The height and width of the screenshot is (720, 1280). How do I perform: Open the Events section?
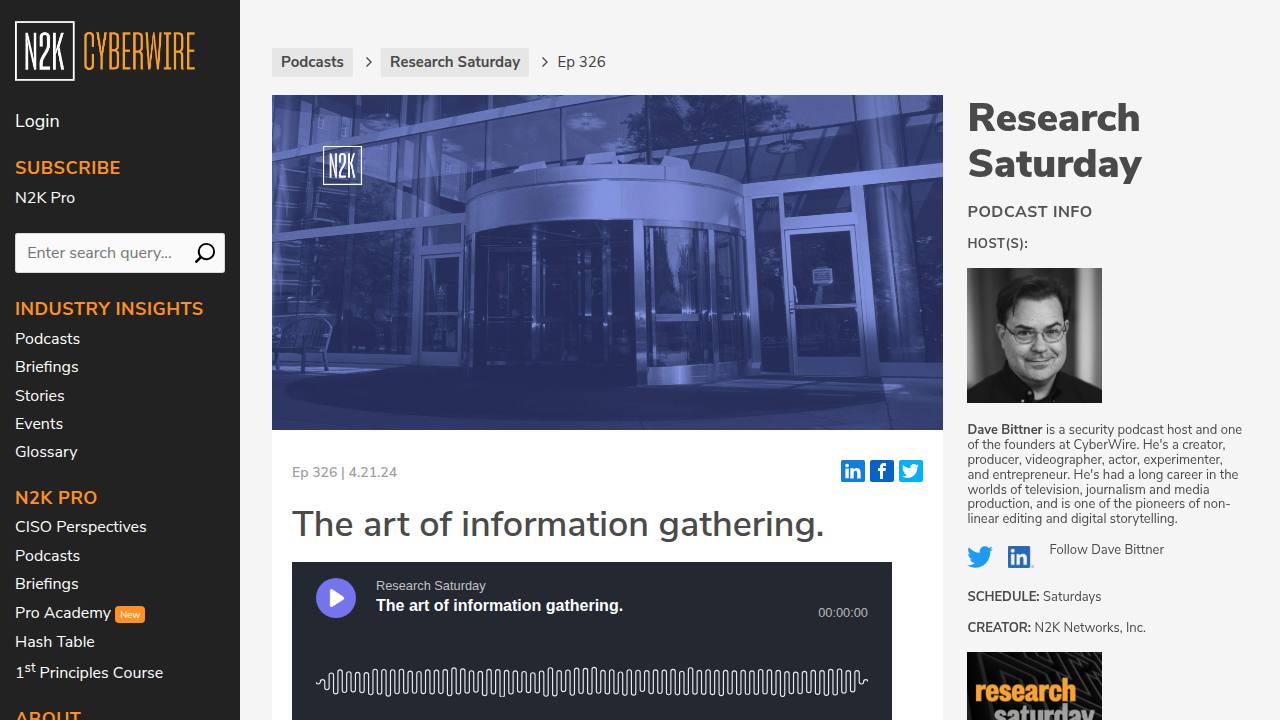[x=39, y=424]
